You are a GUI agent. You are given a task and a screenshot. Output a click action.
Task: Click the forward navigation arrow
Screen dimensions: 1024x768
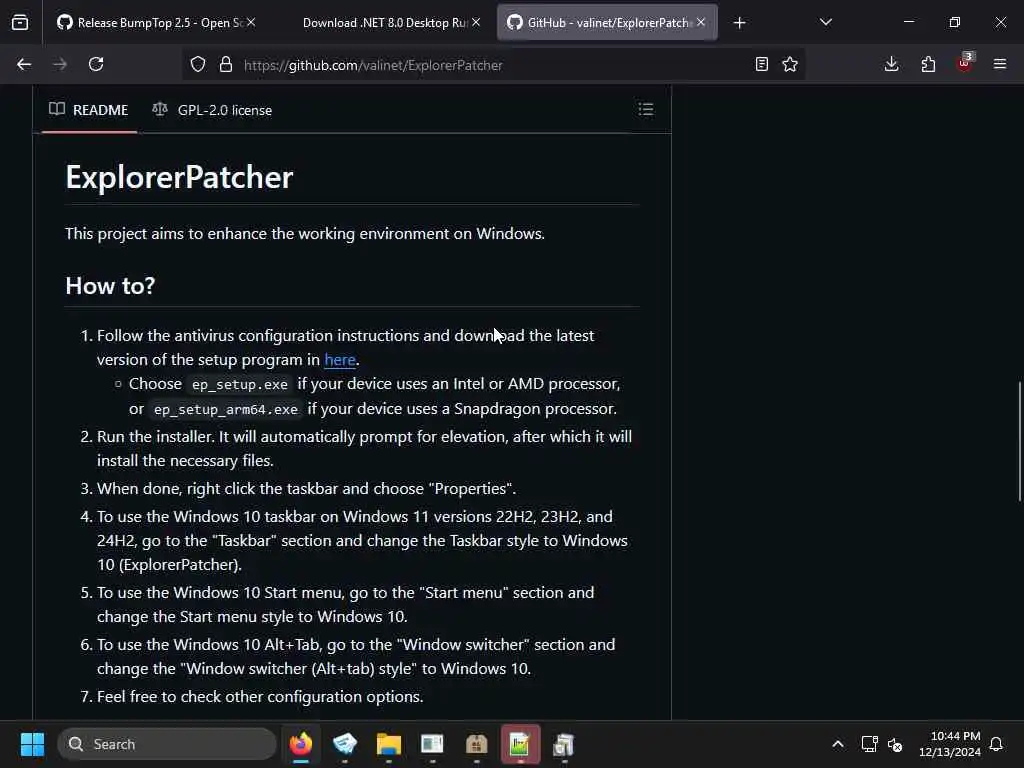tap(59, 64)
